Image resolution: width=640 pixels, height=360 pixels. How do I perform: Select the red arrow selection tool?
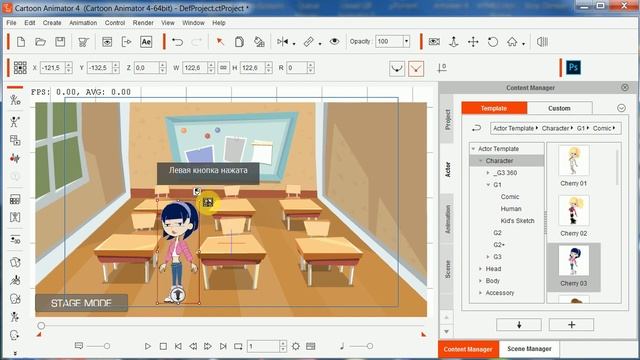pyautogui.click(x=220, y=42)
